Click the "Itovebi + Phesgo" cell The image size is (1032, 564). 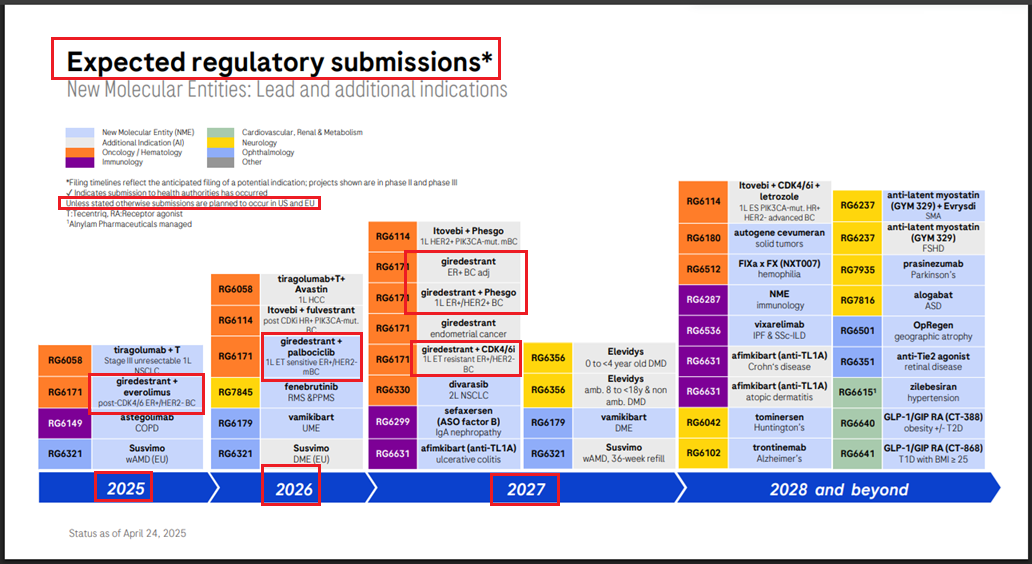tap(469, 236)
